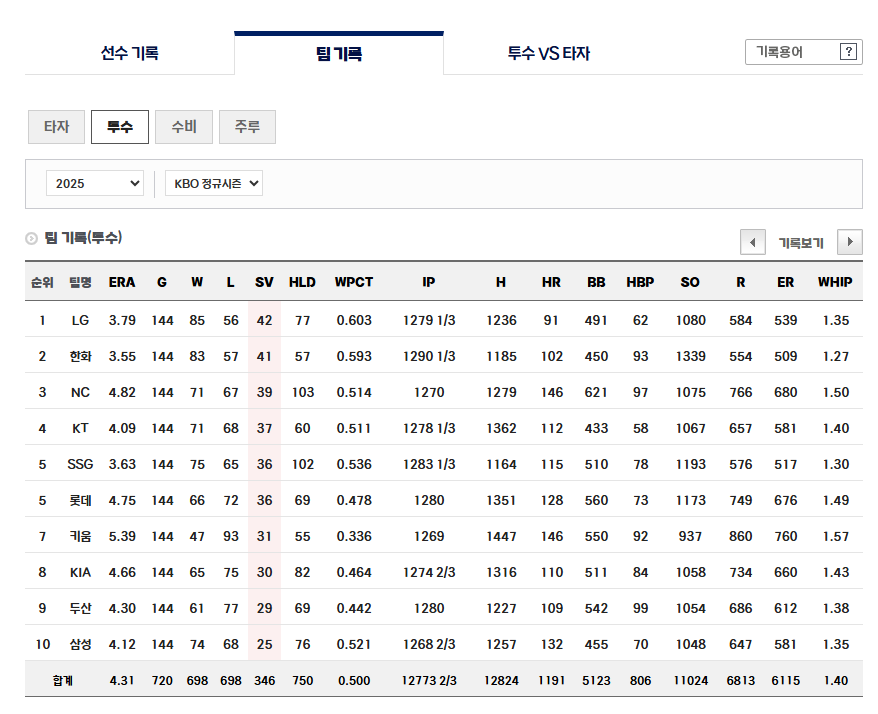Click LG's ERA value 3.79
The width and height of the screenshot is (878, 714).
(x=122, y=320)
